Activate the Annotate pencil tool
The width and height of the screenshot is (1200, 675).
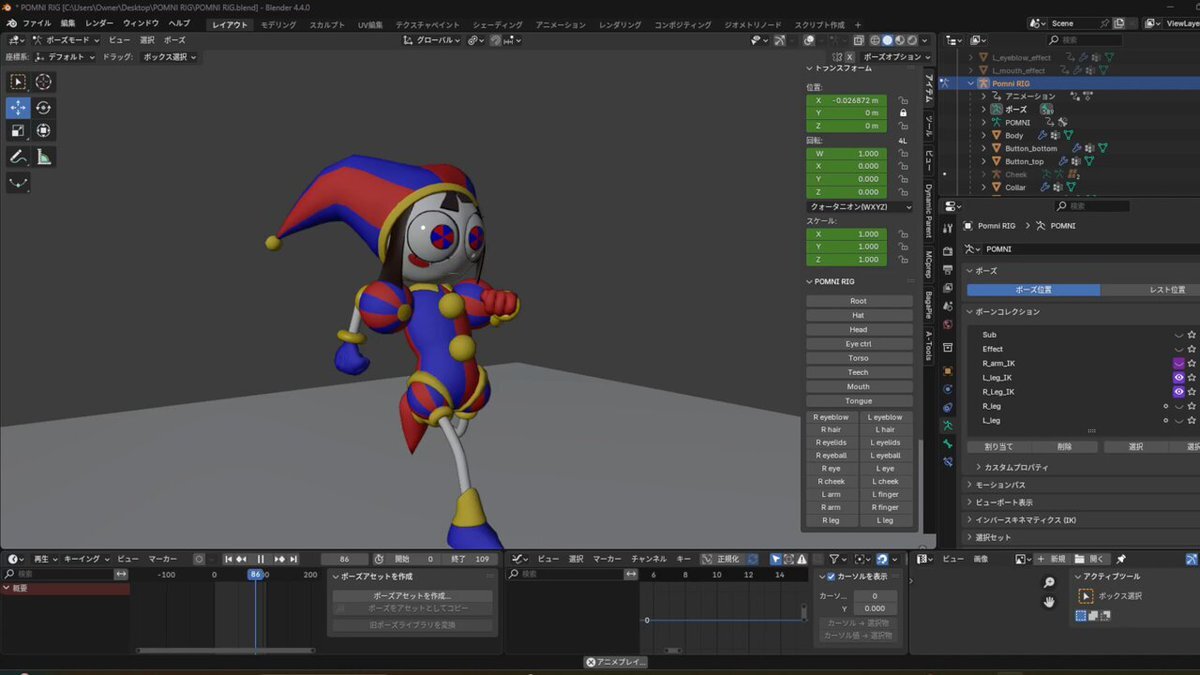[18, 157]
